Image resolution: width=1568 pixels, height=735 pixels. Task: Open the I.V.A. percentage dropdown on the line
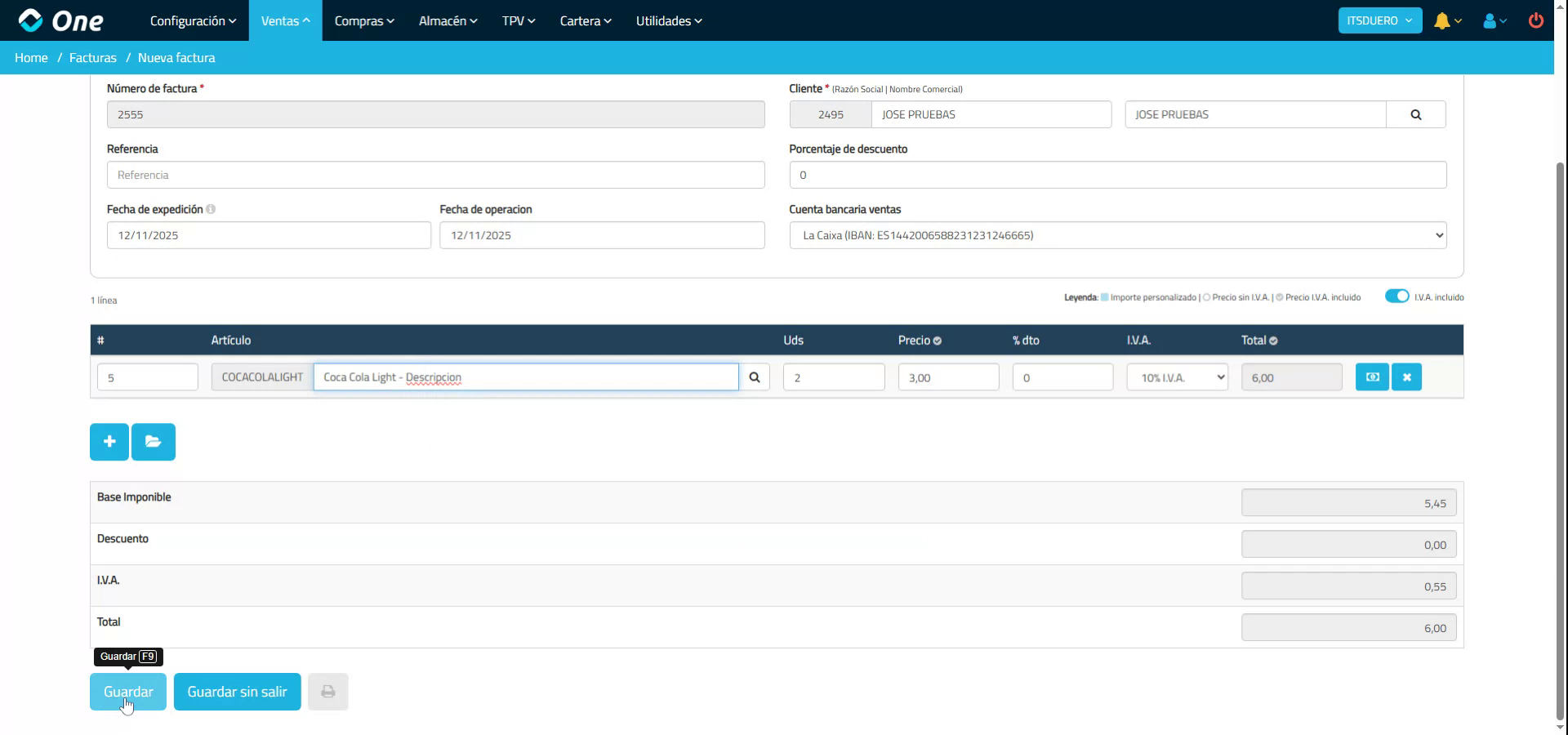(1176, 377)
